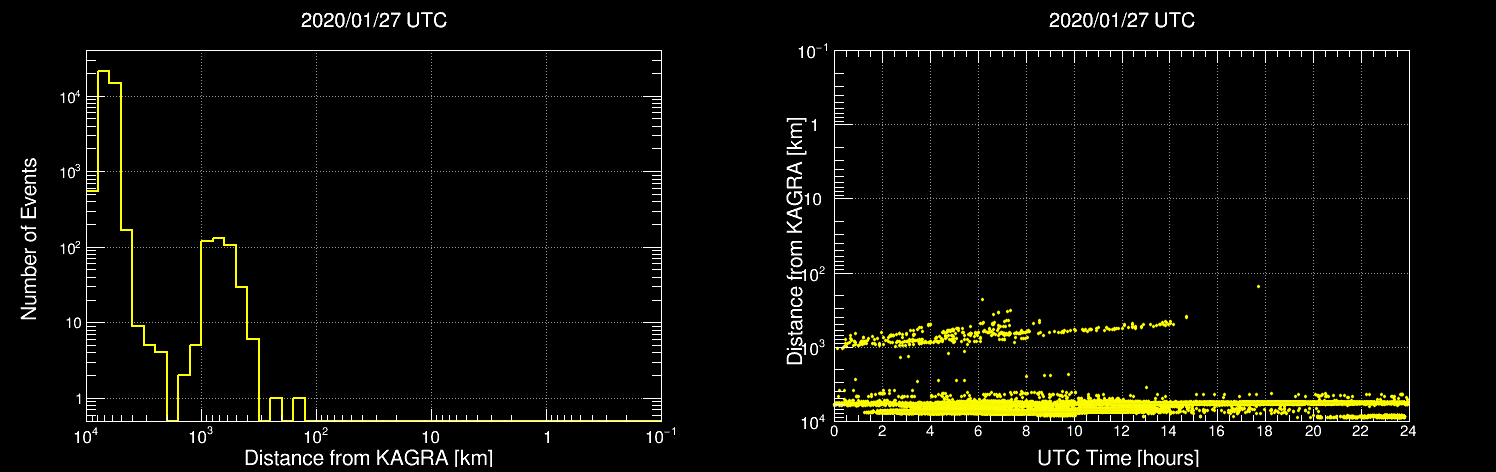Click the '24' tick on the UTC Time axis

click(1409, 431)
